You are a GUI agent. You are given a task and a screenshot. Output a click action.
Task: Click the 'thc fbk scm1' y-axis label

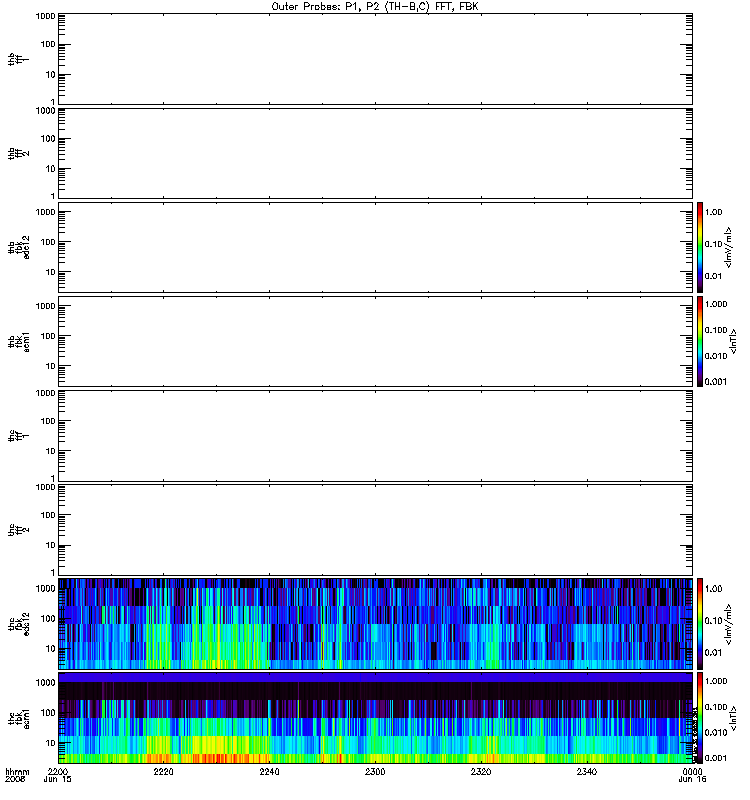pos(19,718)
